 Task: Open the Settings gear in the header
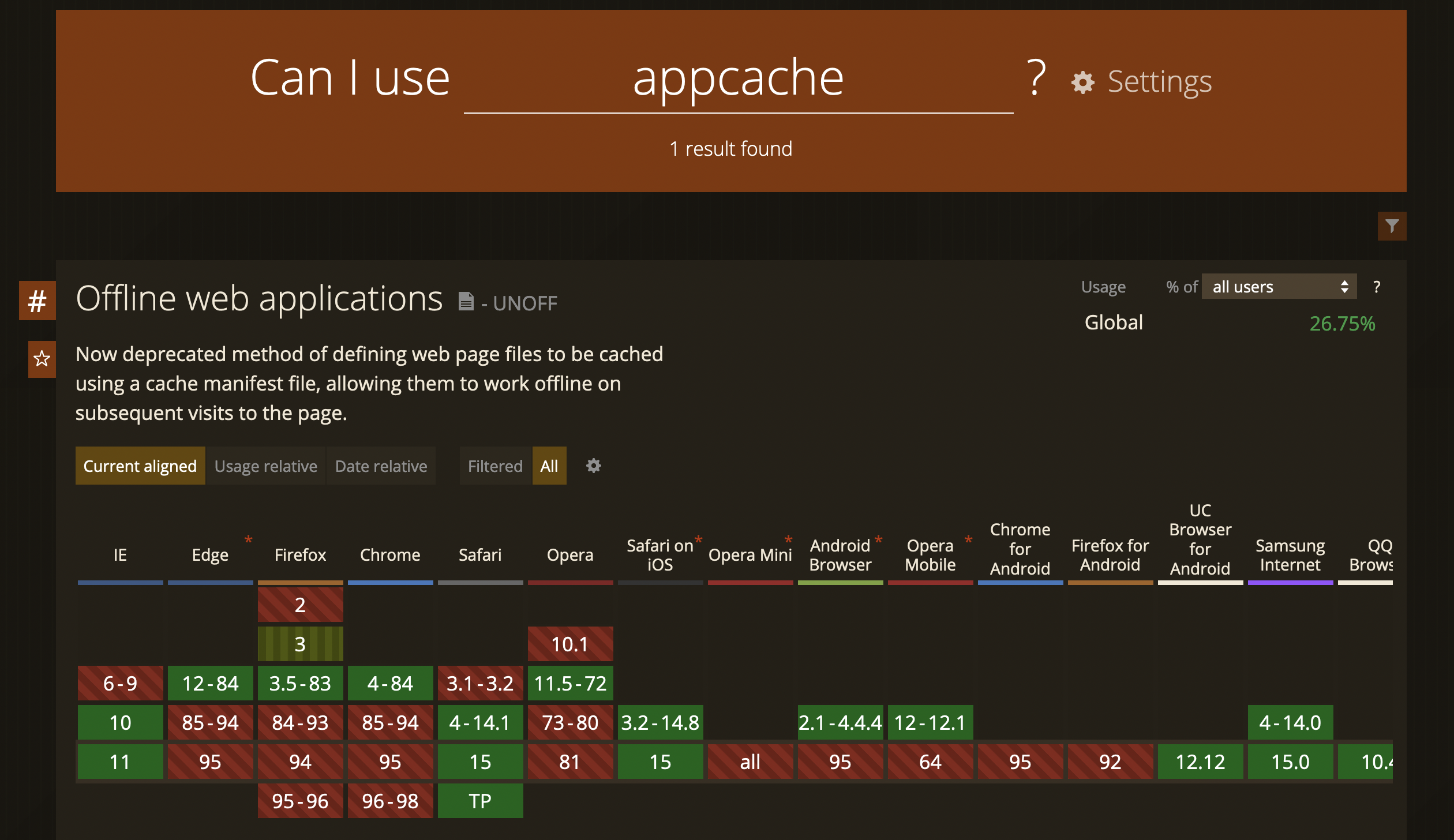click(x=1082, y=82)
